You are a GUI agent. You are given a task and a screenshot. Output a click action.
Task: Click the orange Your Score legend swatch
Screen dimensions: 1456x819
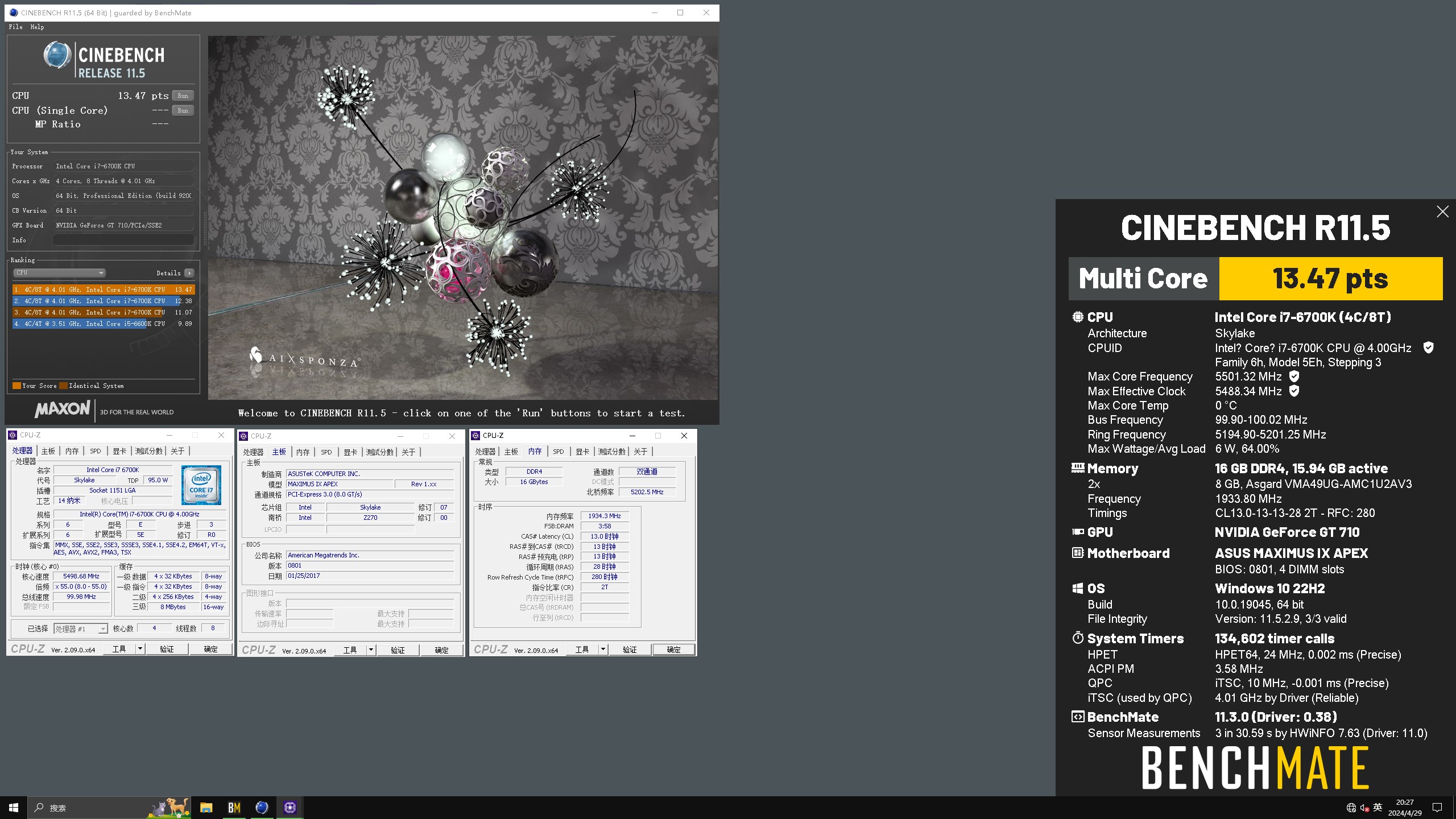16,386
